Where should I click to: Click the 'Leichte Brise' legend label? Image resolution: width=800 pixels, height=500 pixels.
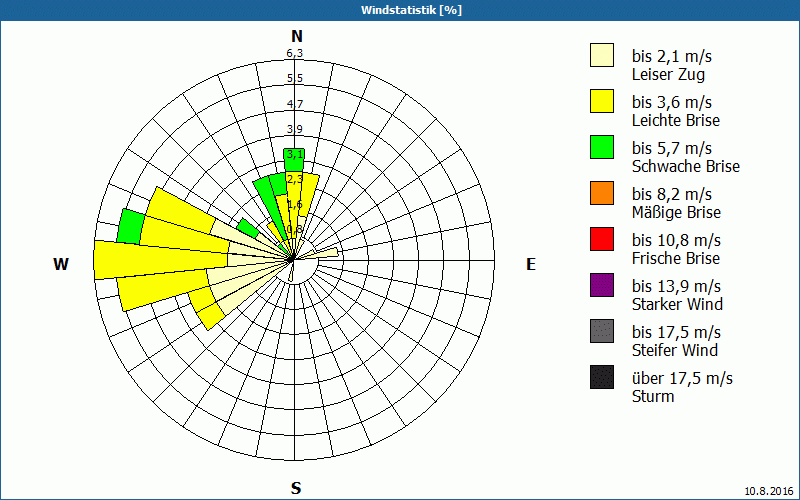(x=676, y=120)
